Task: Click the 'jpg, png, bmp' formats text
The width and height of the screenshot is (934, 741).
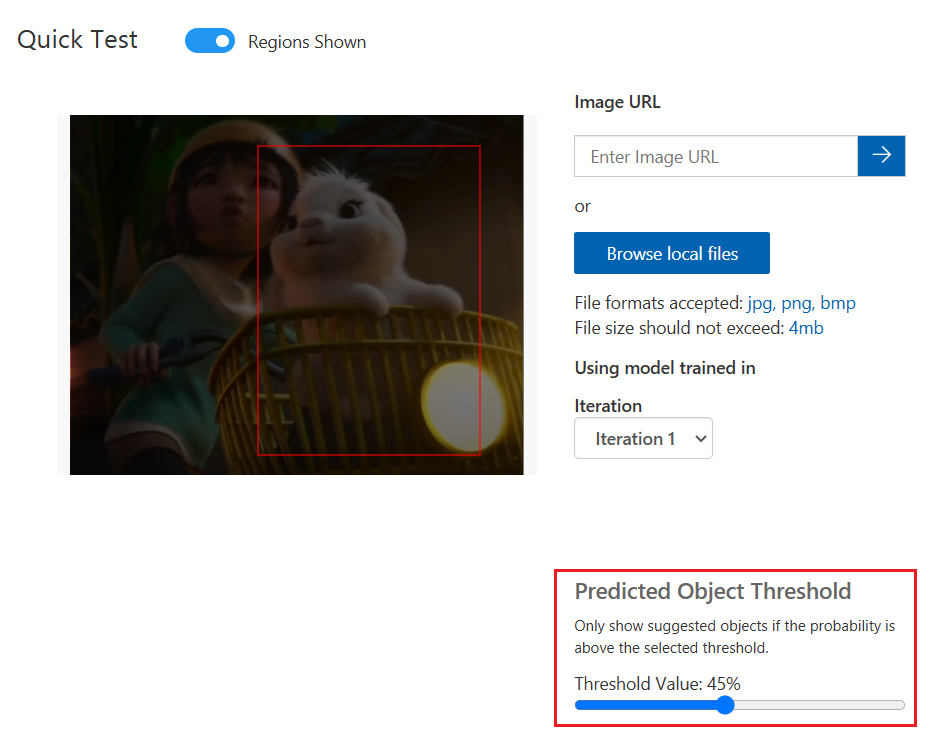Action: click(801, 303)
